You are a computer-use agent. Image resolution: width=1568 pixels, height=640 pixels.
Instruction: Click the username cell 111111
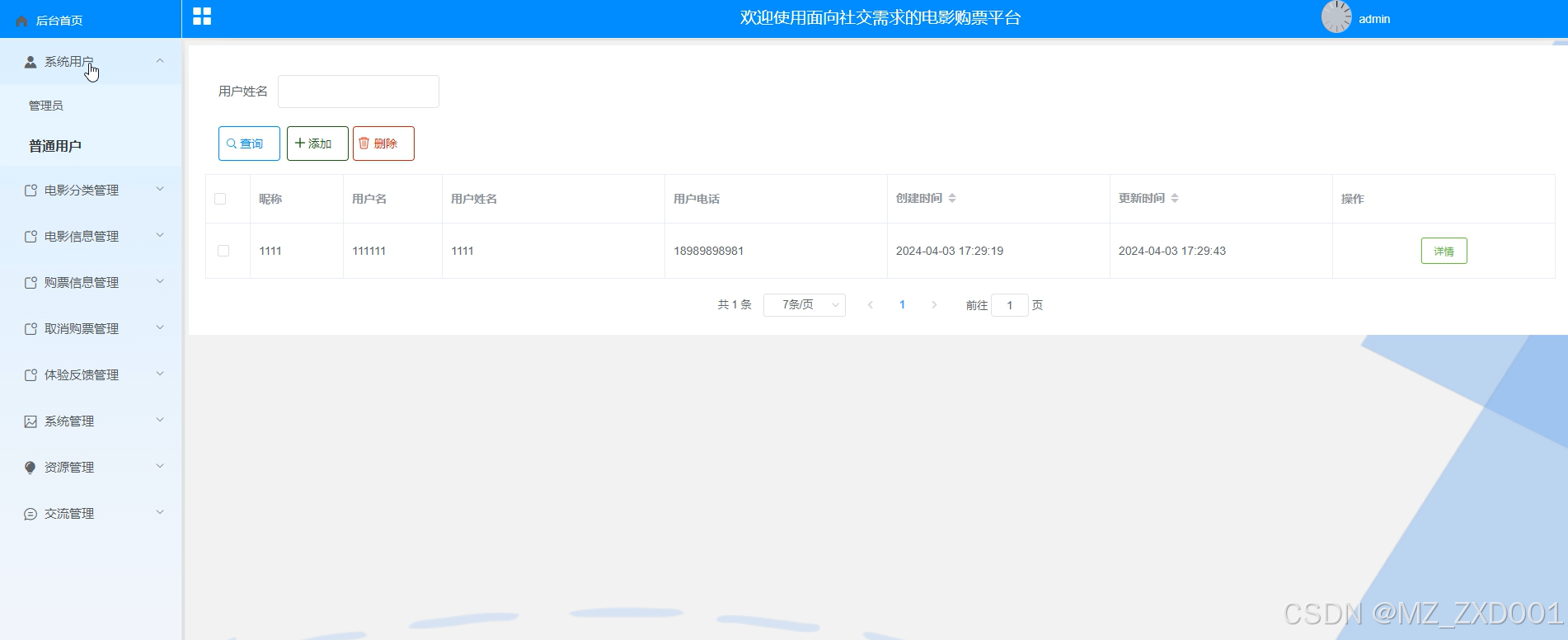pyautogui.click(x=369, y=251)
